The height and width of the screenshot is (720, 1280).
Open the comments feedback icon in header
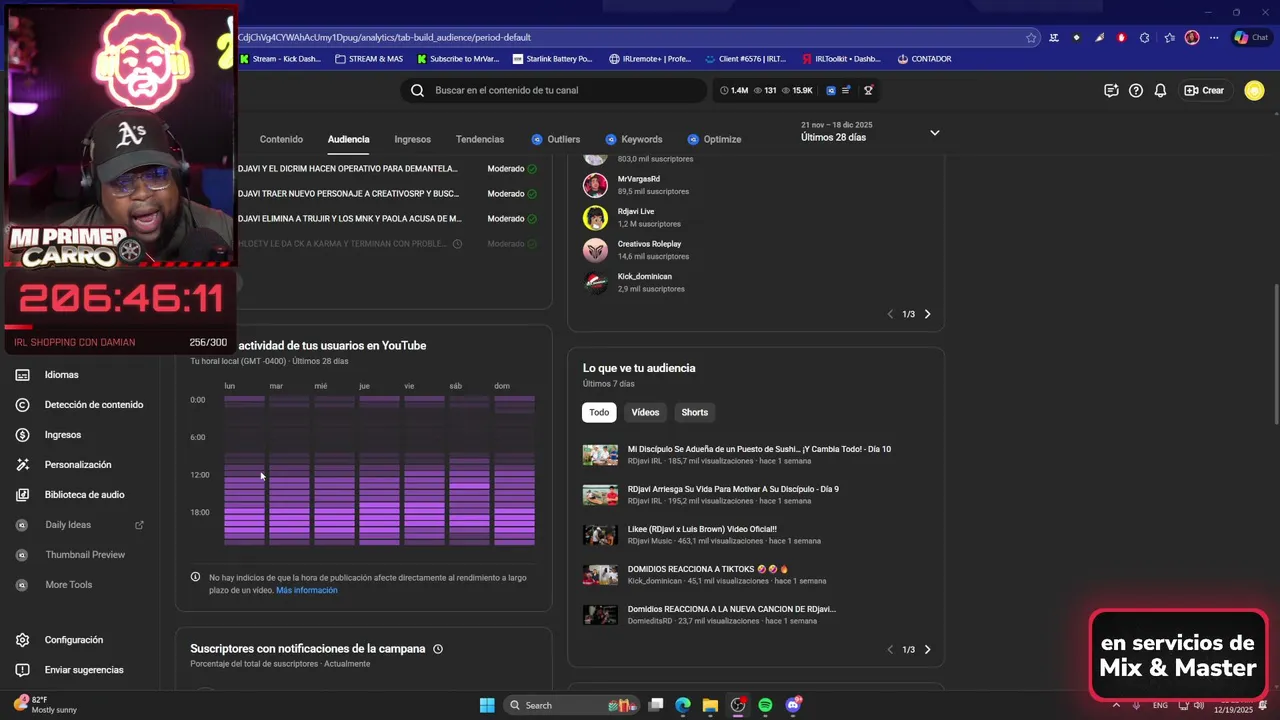(x=1111, y=90)
